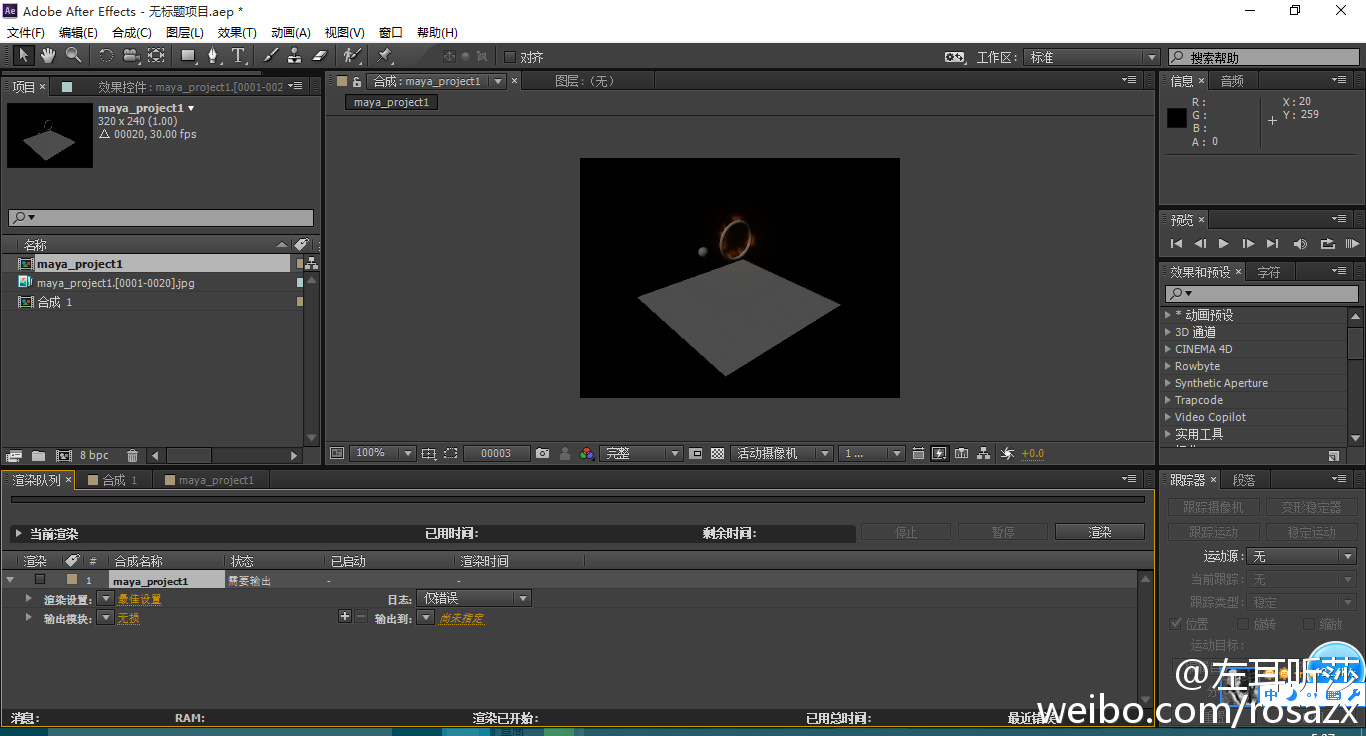Click the 尚未指定 output destination link
Screen dimensions: 1366x736
coord(461,619)
